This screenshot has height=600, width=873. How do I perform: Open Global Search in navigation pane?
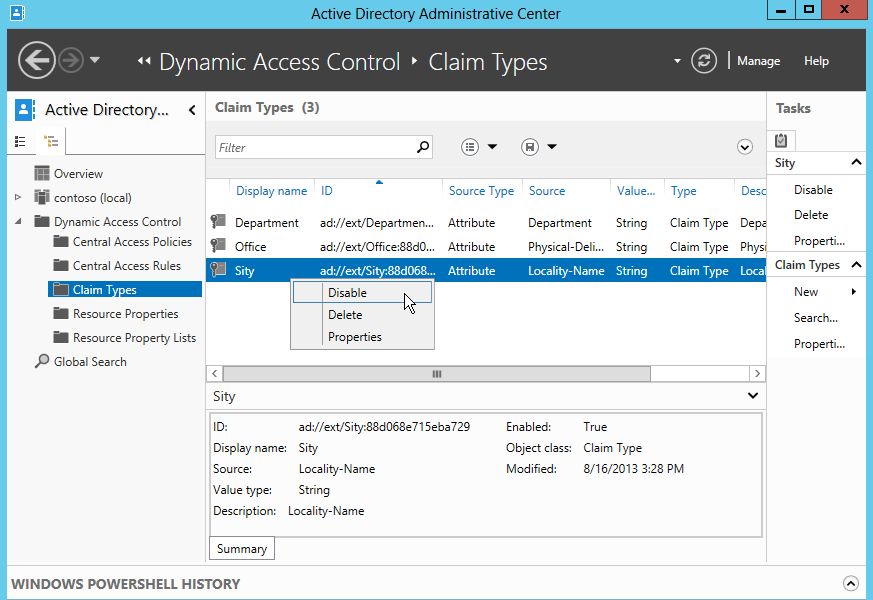(x=90, y=362)
